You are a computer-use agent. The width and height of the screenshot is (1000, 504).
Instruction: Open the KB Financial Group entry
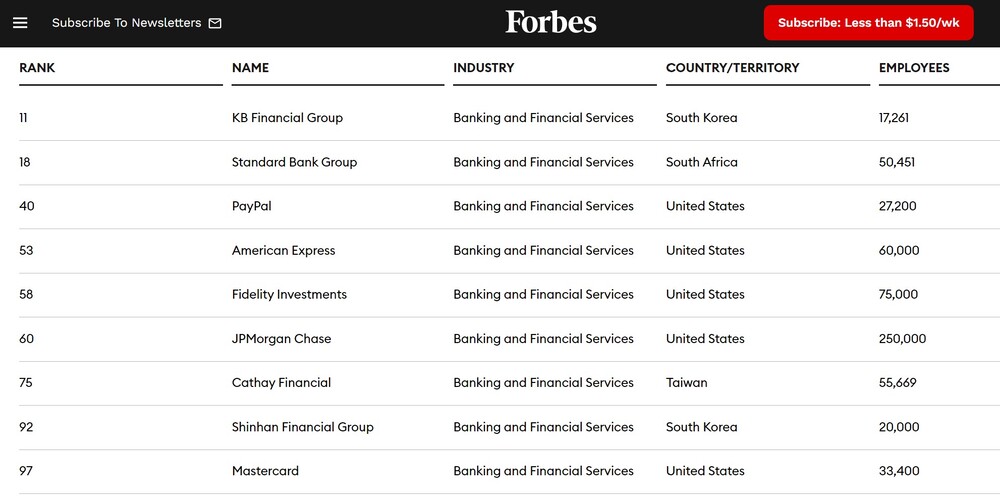287,118
